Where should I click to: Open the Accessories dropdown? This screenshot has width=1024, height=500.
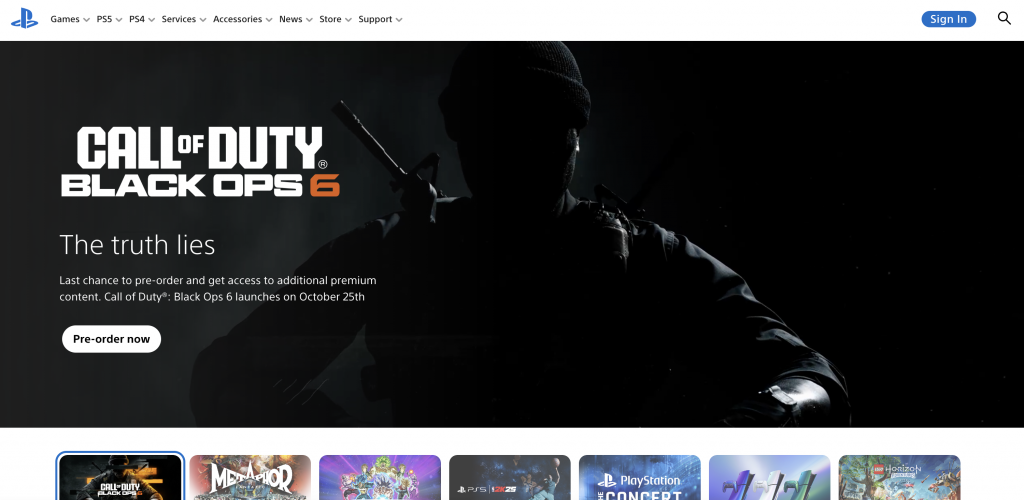tap(242, 20)
